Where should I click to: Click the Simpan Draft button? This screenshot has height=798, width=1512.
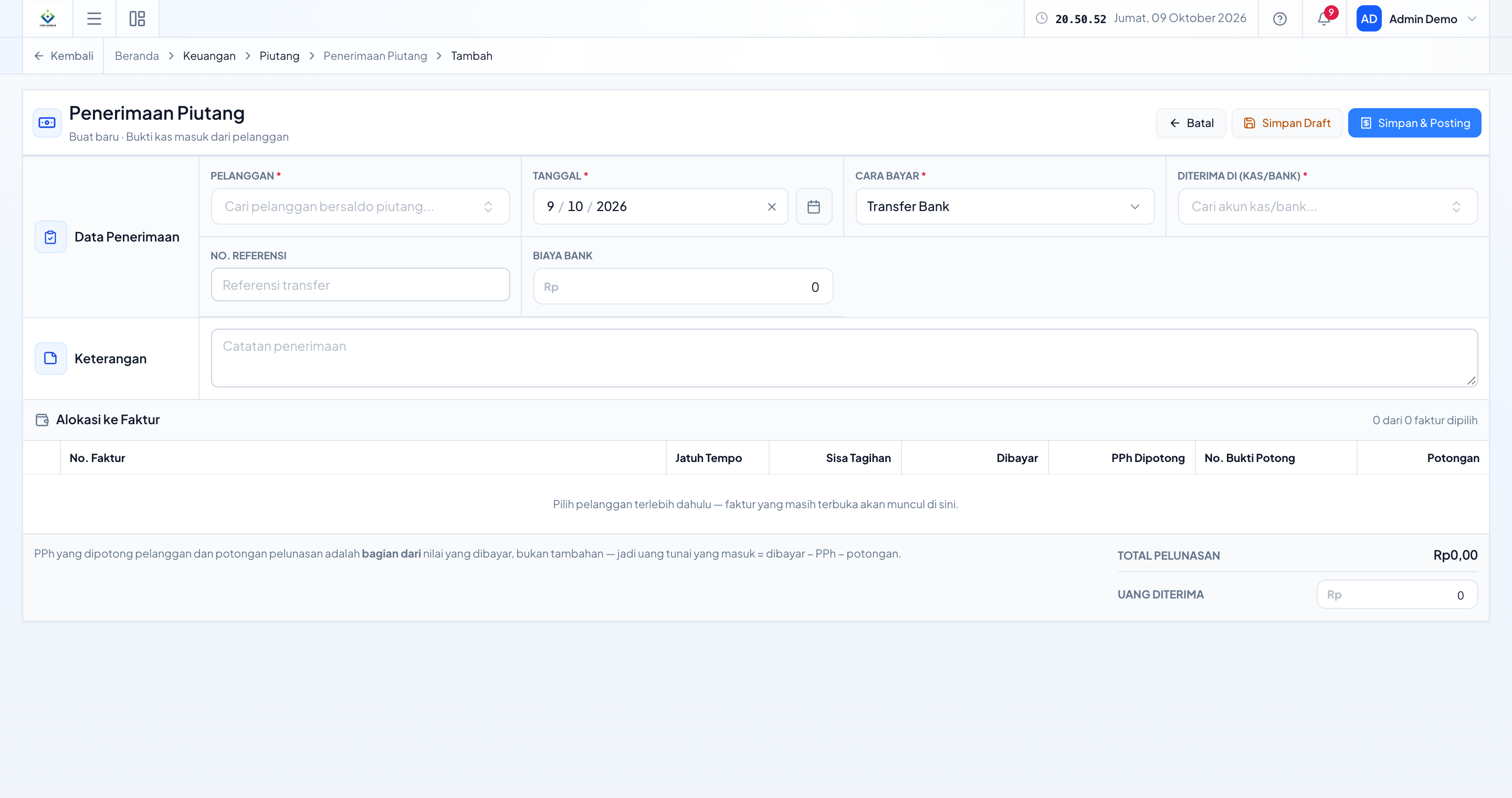point(1287,123)
